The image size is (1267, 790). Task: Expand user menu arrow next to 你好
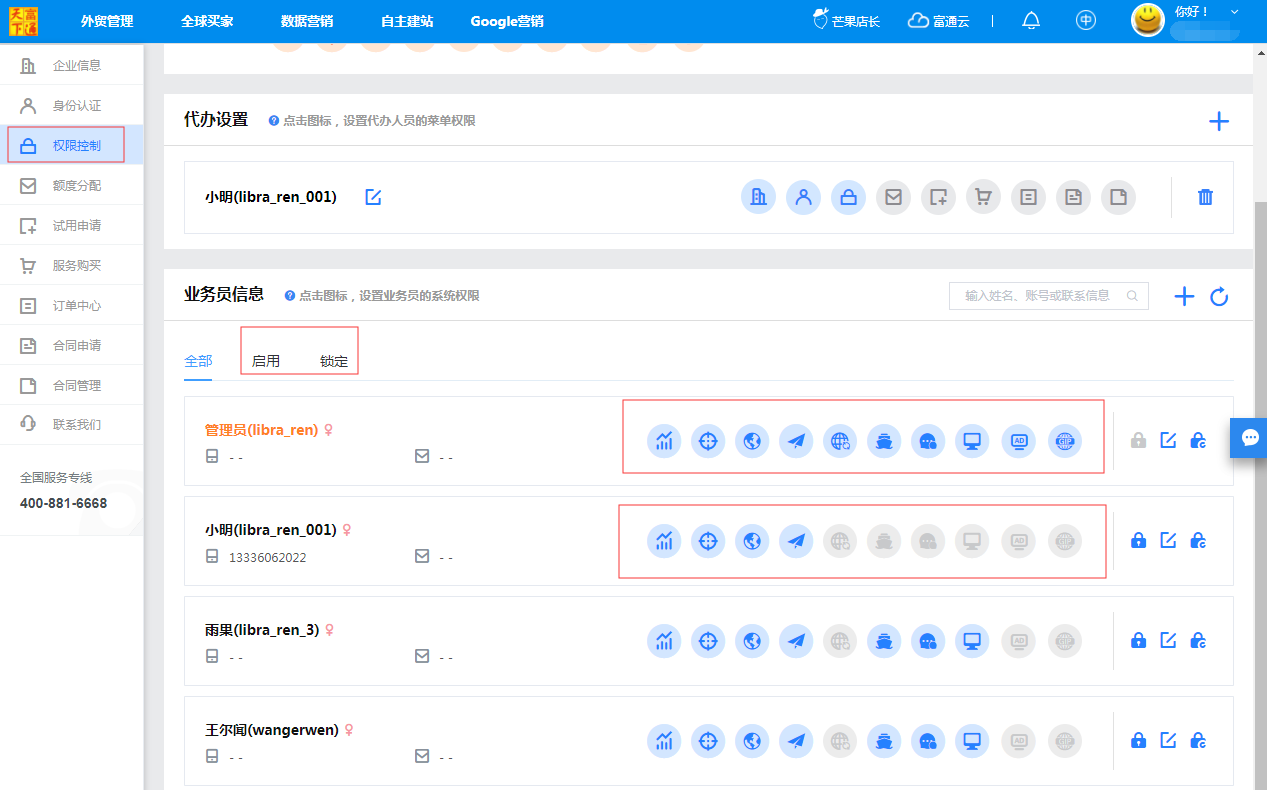tap(1235, 12)
